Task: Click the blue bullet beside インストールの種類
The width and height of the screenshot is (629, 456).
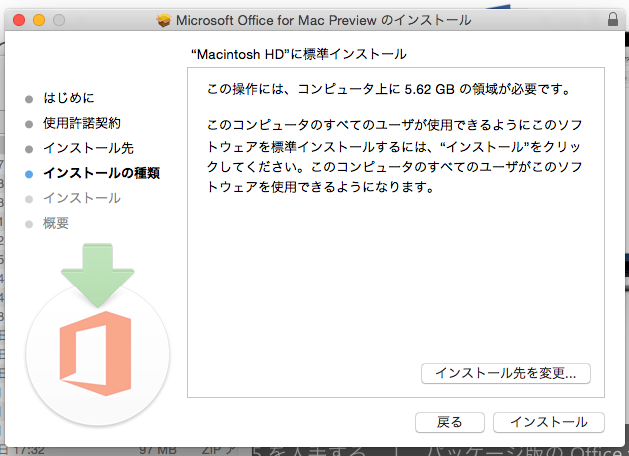Action: coord(29,174)
